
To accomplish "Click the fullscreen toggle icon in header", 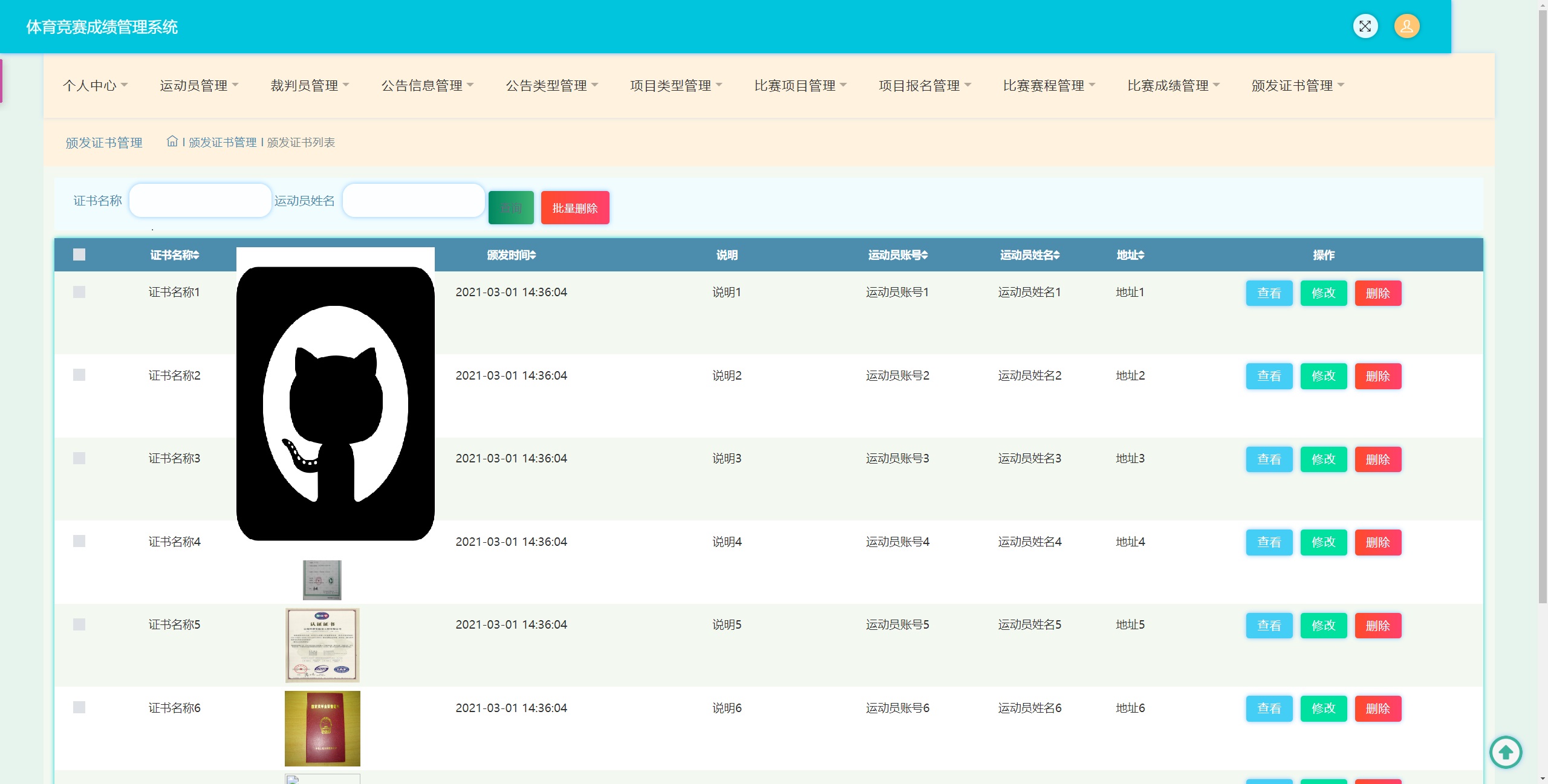I will pos(1365,26).
